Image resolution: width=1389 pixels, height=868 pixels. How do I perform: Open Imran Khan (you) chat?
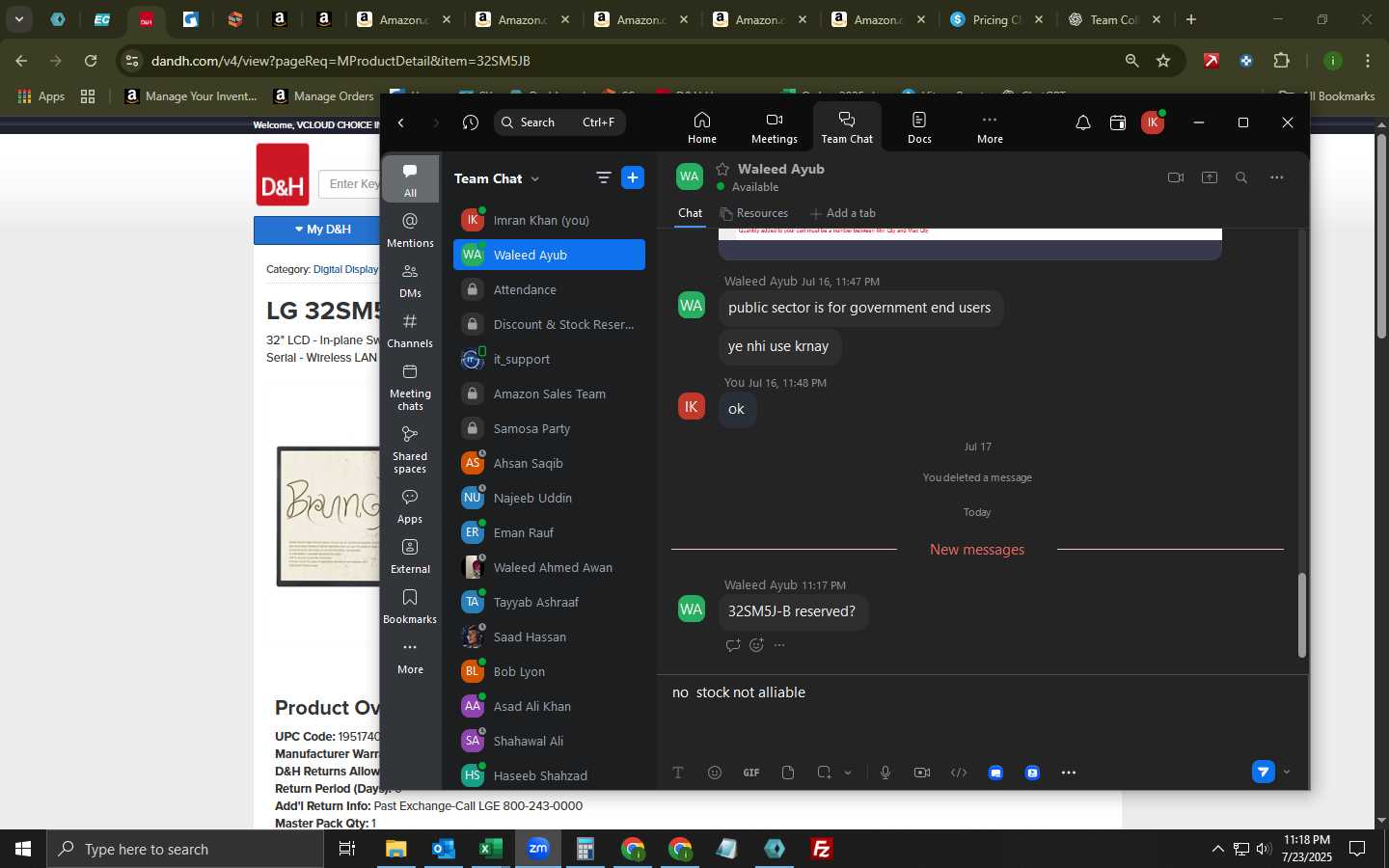pos(549,220)
